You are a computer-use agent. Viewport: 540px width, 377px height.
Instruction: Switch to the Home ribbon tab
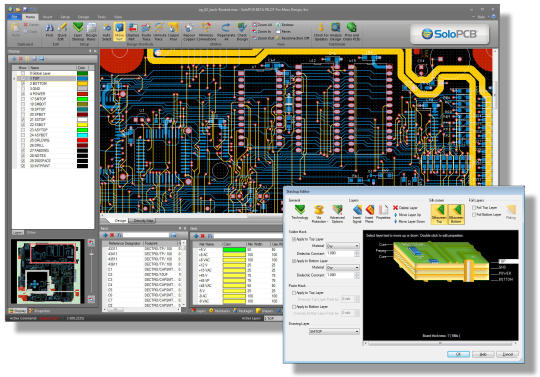30,17
